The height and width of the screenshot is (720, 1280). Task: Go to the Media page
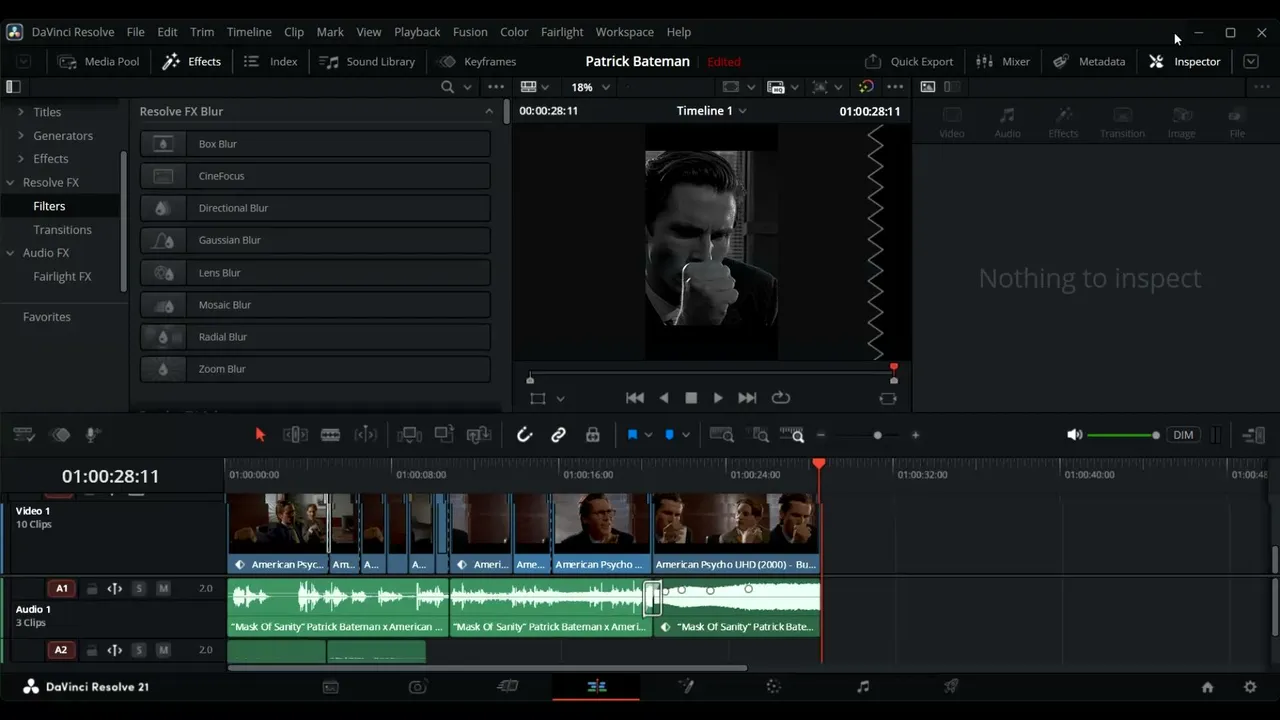pos(331,687)
